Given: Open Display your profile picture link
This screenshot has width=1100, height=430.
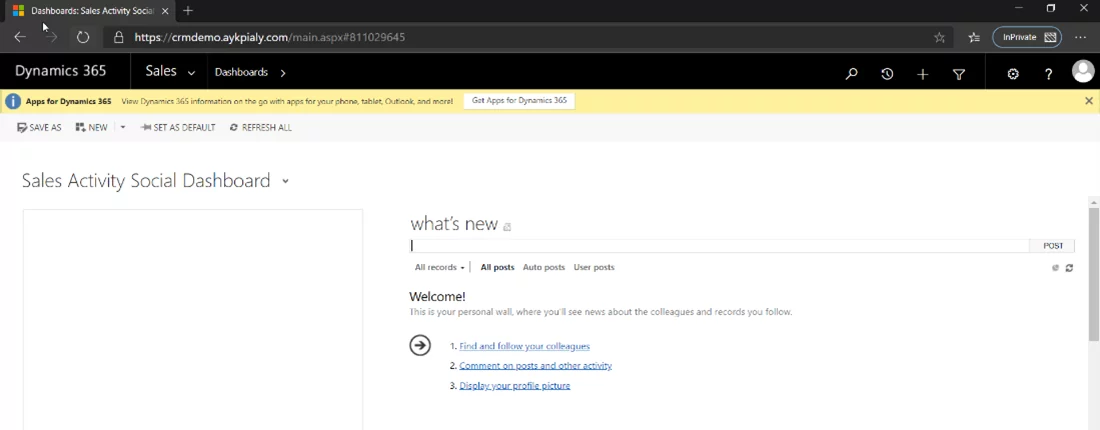Looking at the screenshot, I should (515, 386).
